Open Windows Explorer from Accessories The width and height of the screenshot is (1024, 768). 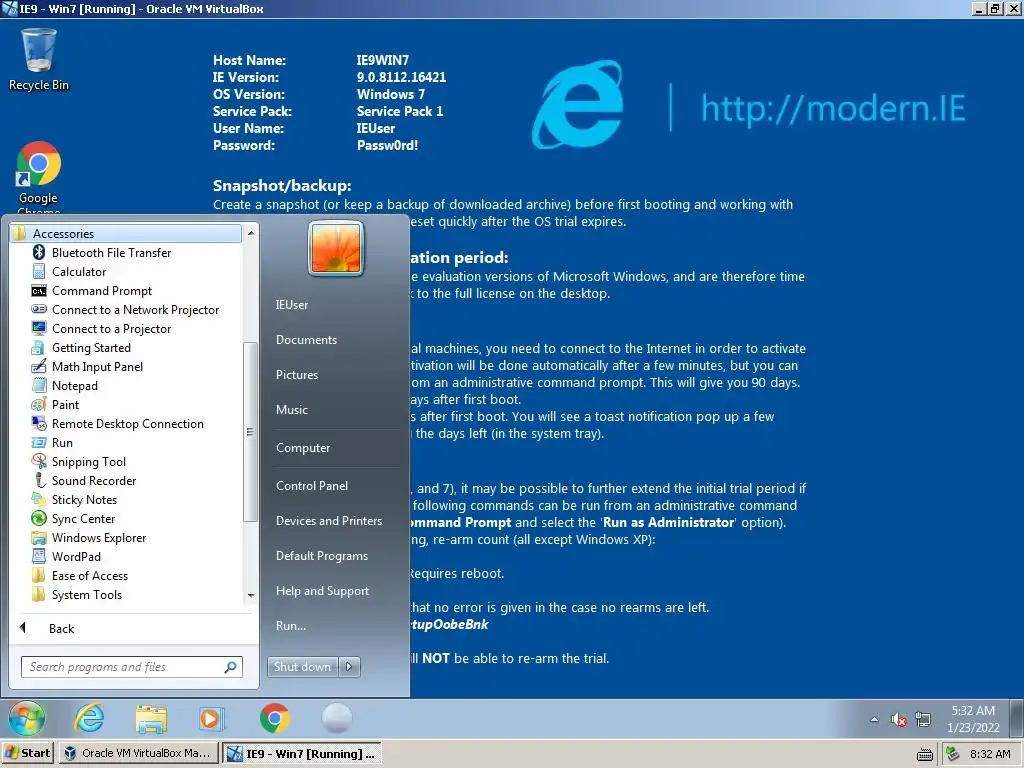tap(99, 537)
